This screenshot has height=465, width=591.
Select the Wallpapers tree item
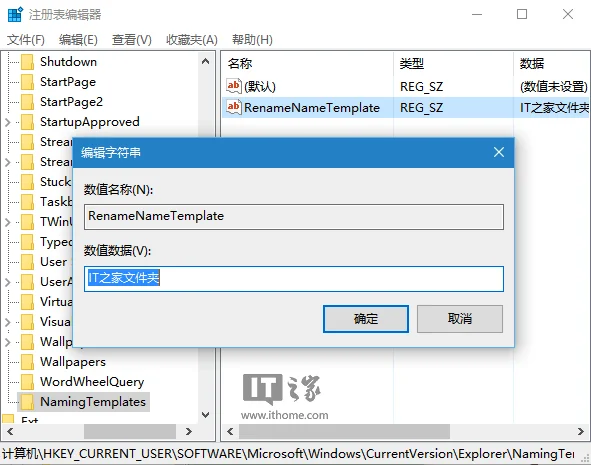[x=73, y=362]
